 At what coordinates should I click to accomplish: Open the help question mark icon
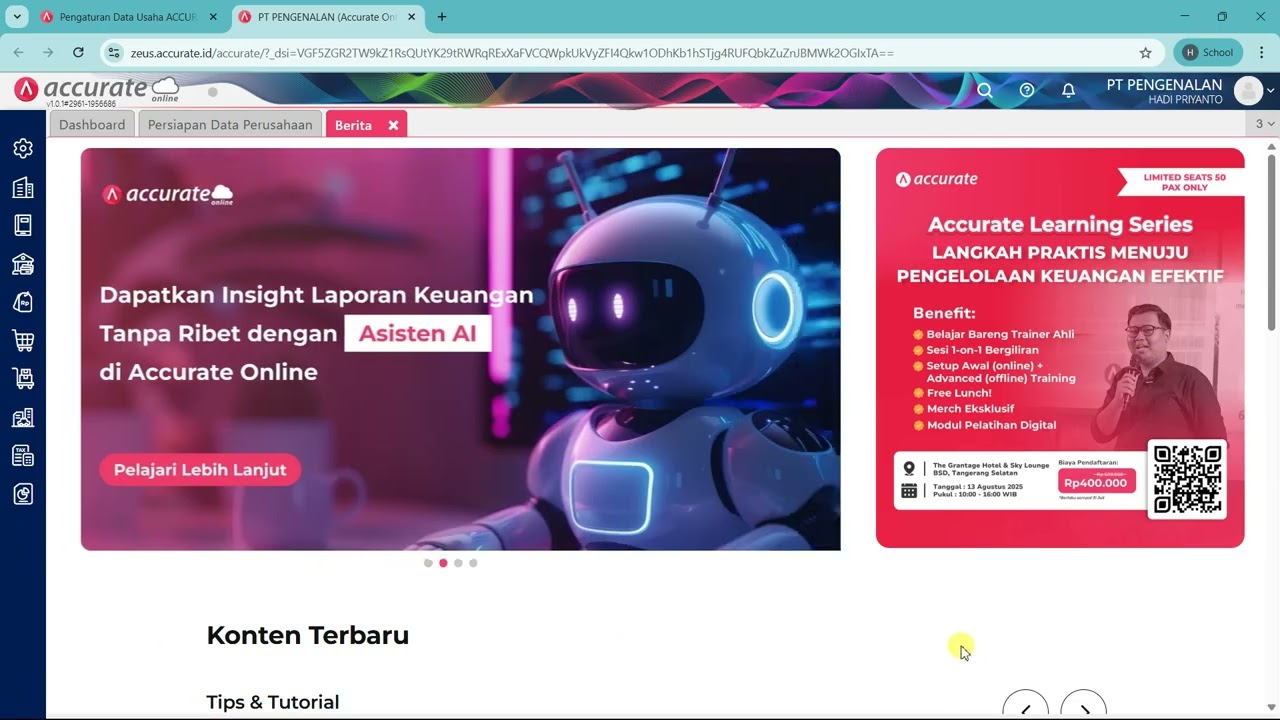(1026, 90)
